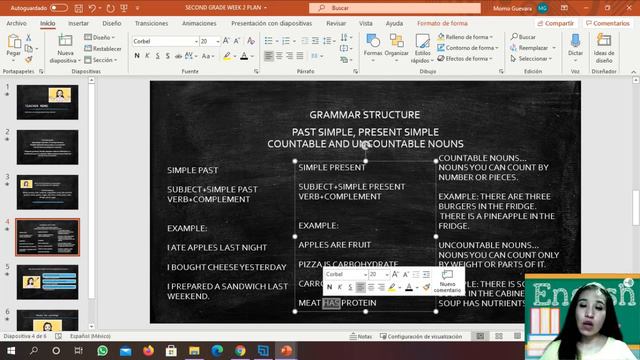The width and height of the screenshot is (640, 360).
Task: Switch to the Transiciones tab
Action: pos(151,24)
